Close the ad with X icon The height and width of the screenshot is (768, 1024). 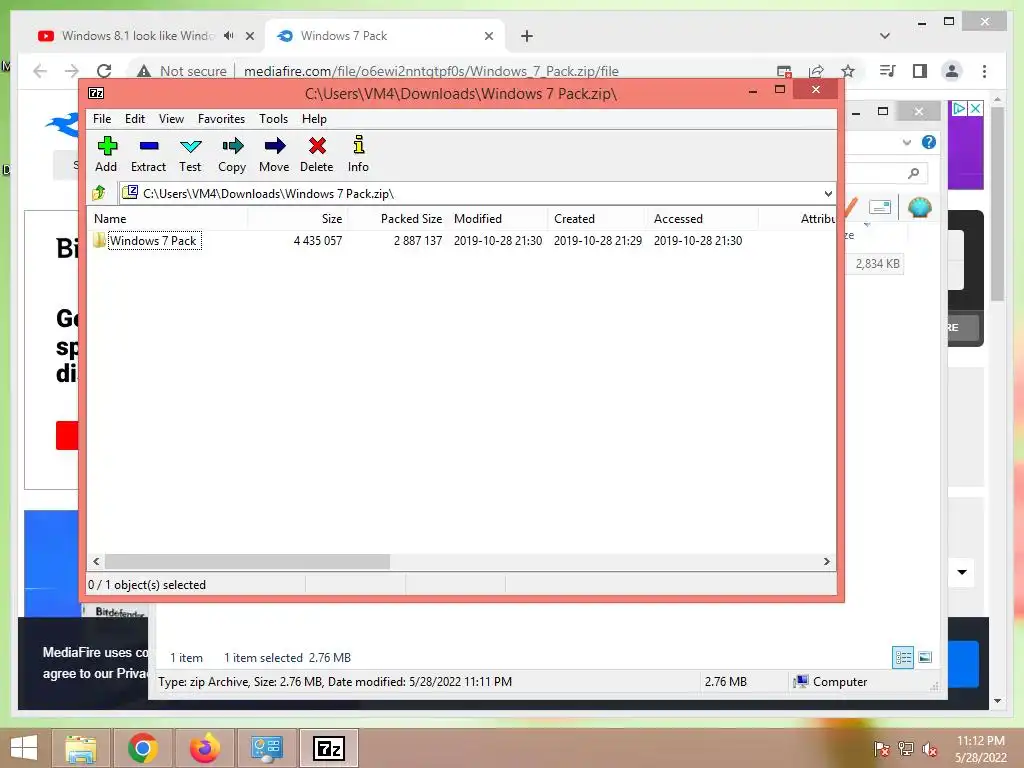[975, 108]
